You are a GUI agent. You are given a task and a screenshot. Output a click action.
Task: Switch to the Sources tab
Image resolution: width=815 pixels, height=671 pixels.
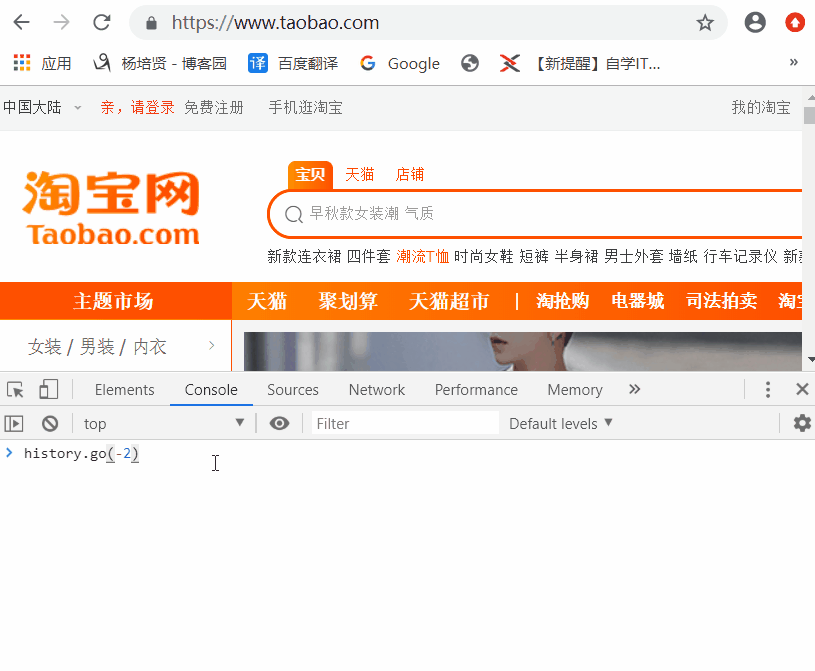[x=293, y=390]
